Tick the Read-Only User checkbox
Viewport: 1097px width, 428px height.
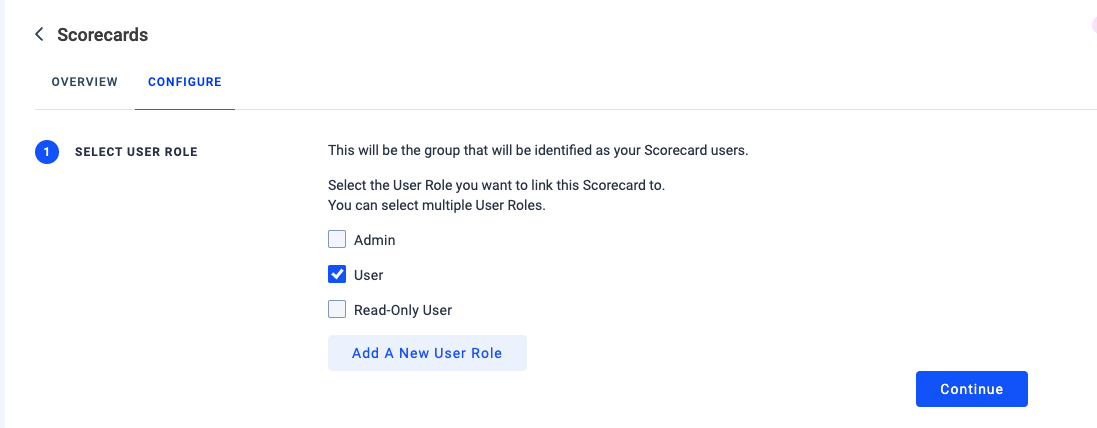337,310
